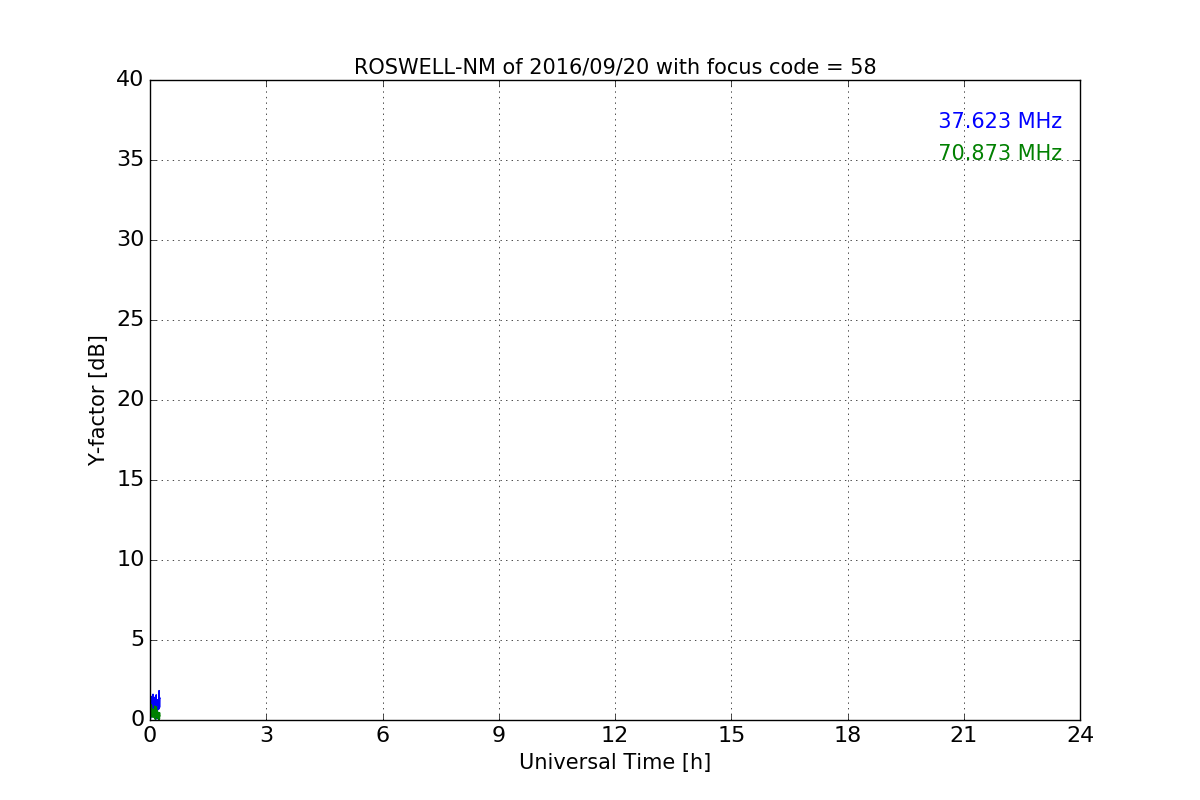Click the plot title ROSWELL-NM of 2016/09/20
Viewport: 1200px width, 800px height.
pyautogui.click(x=615, y=67)
